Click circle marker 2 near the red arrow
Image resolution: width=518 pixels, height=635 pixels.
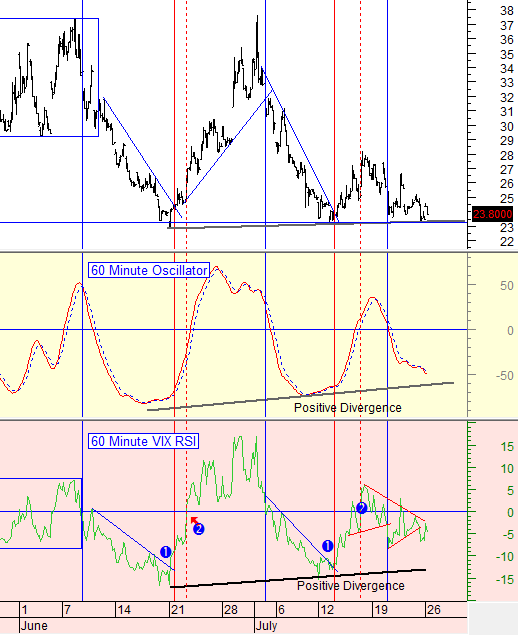point(198,528)
